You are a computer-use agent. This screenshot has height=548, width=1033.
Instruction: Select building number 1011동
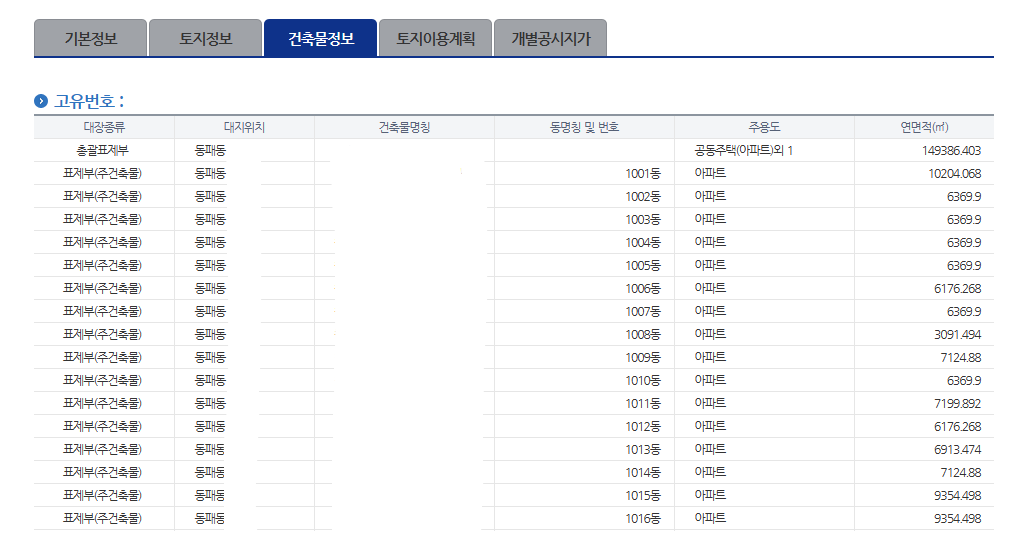pos(643,403)
